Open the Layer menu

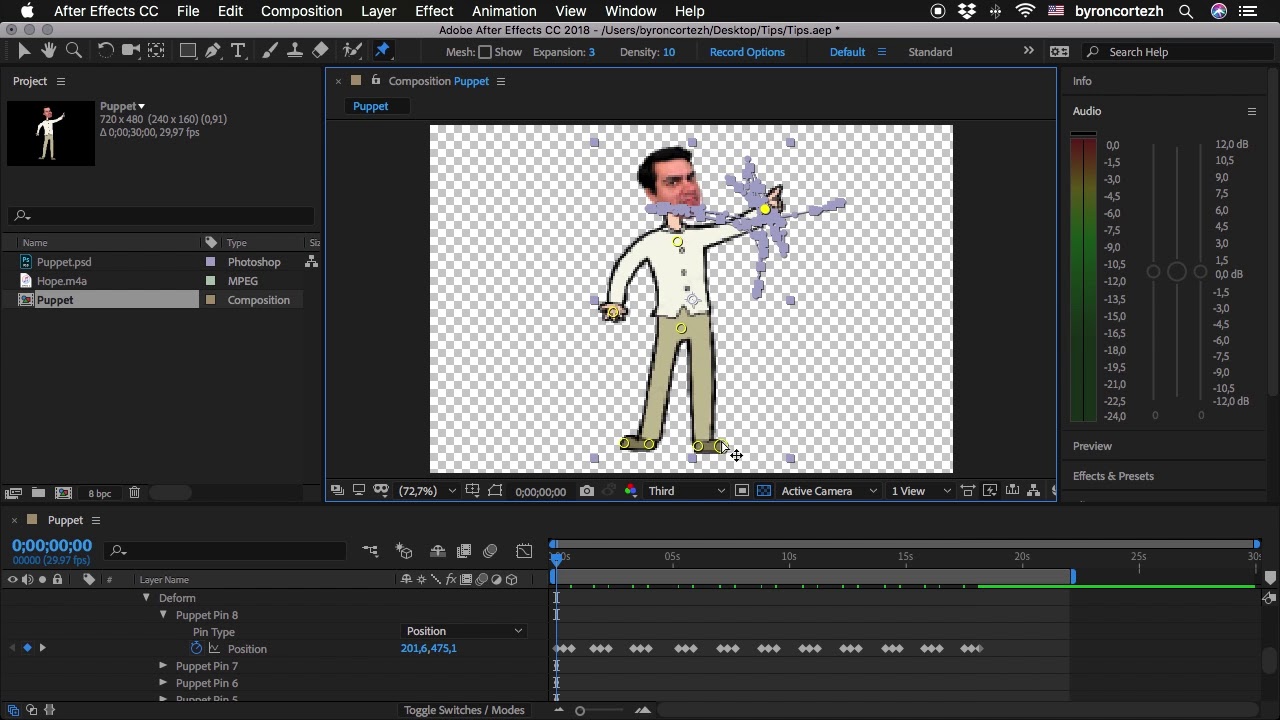pos(378,11)
